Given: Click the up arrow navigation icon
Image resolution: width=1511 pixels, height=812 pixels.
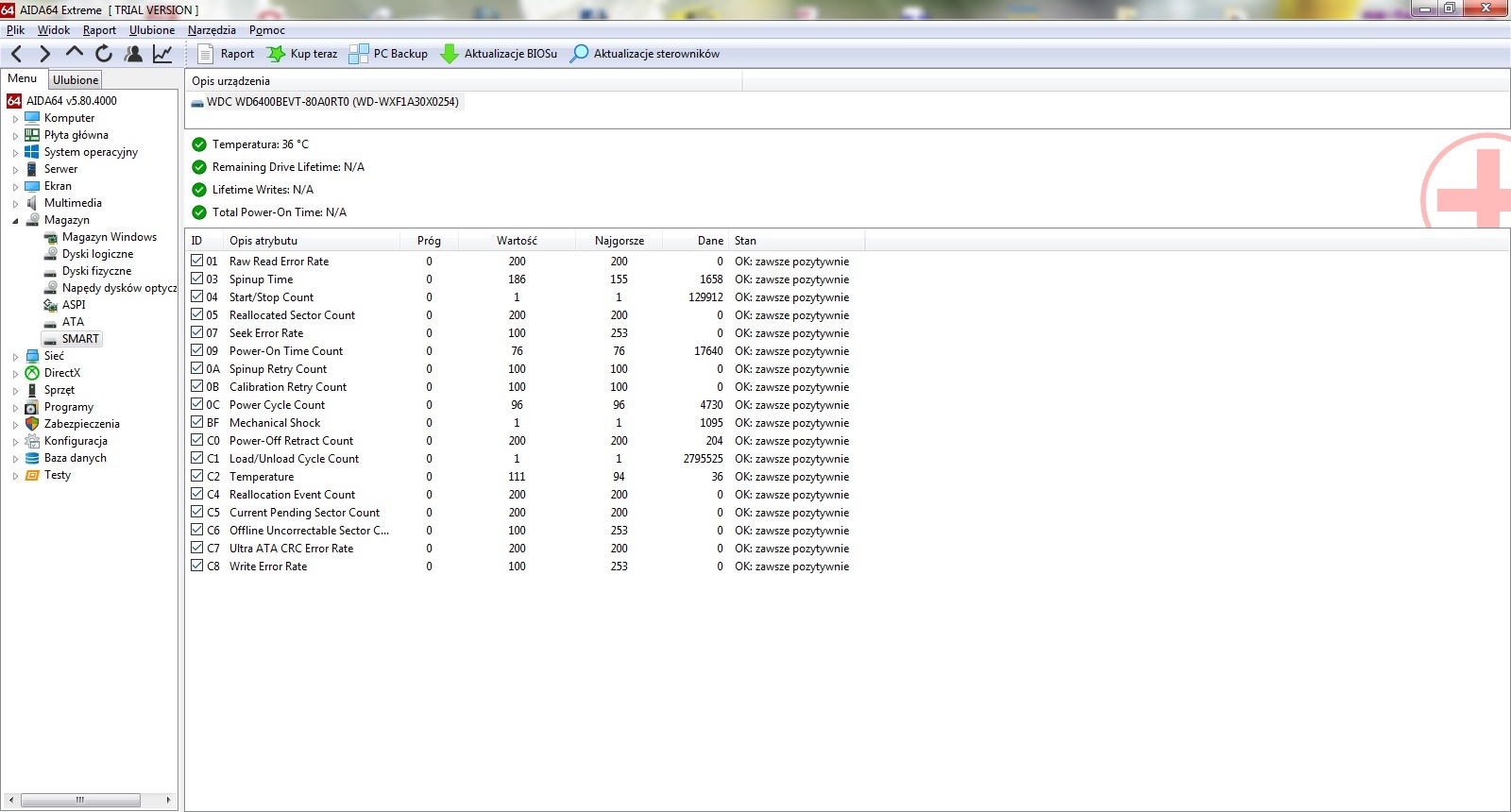Looking at the screenshot, I should [75, 53].
